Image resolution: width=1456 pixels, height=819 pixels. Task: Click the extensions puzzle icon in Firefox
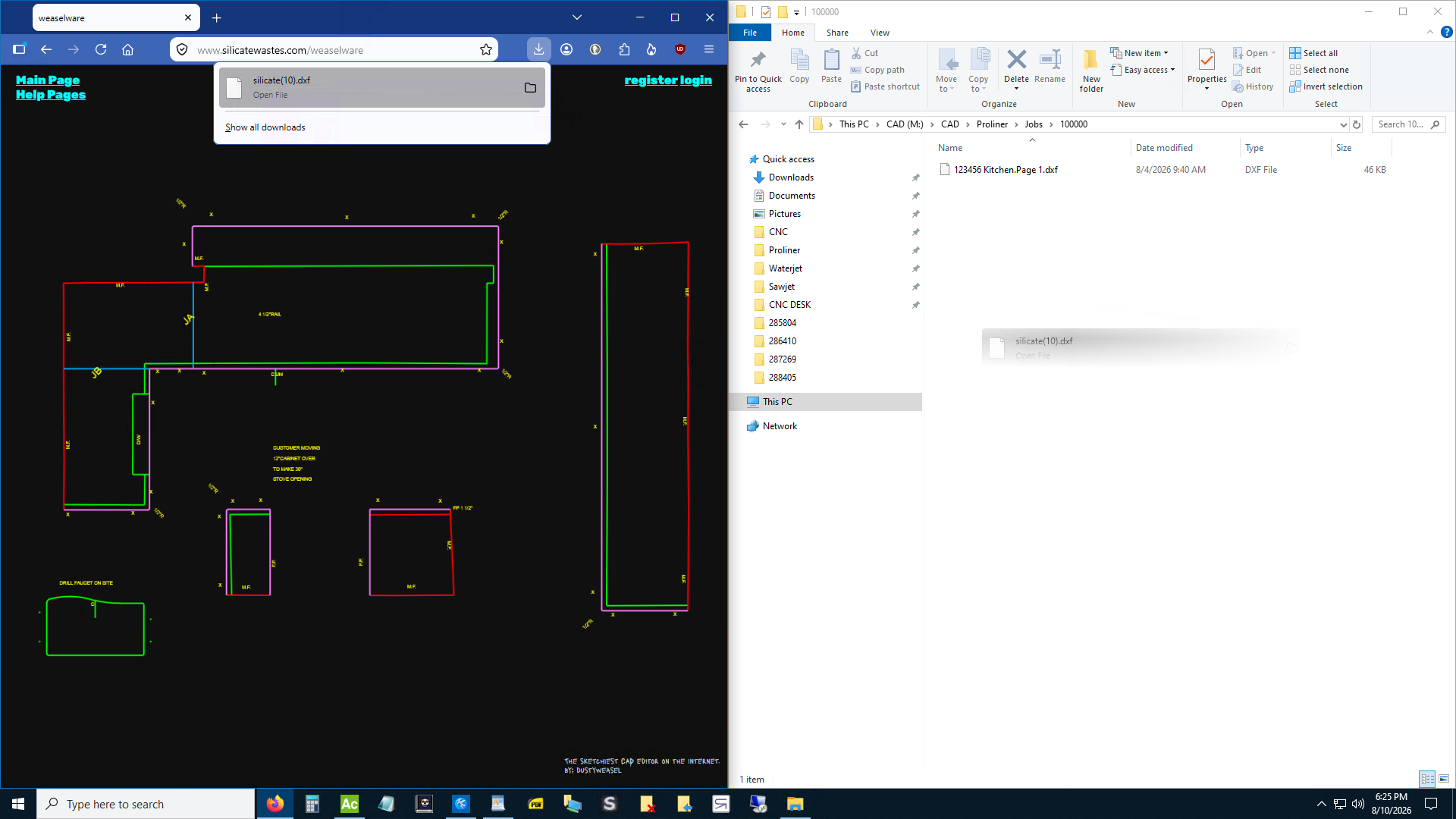(x=624, y=49)
